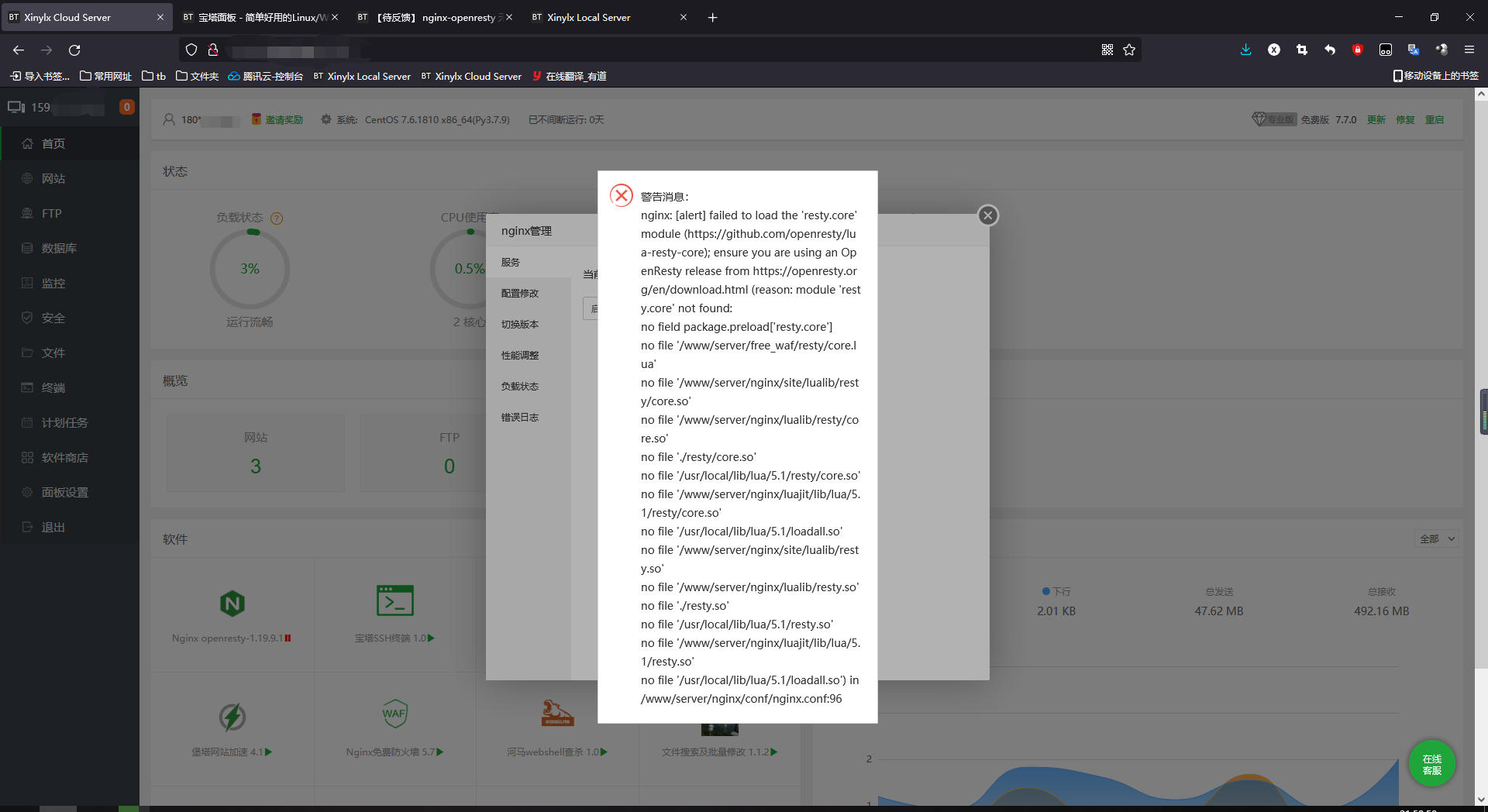1488x812 pixels.
Task: Open 安全 security in sidebar
Action: [70, 318]
